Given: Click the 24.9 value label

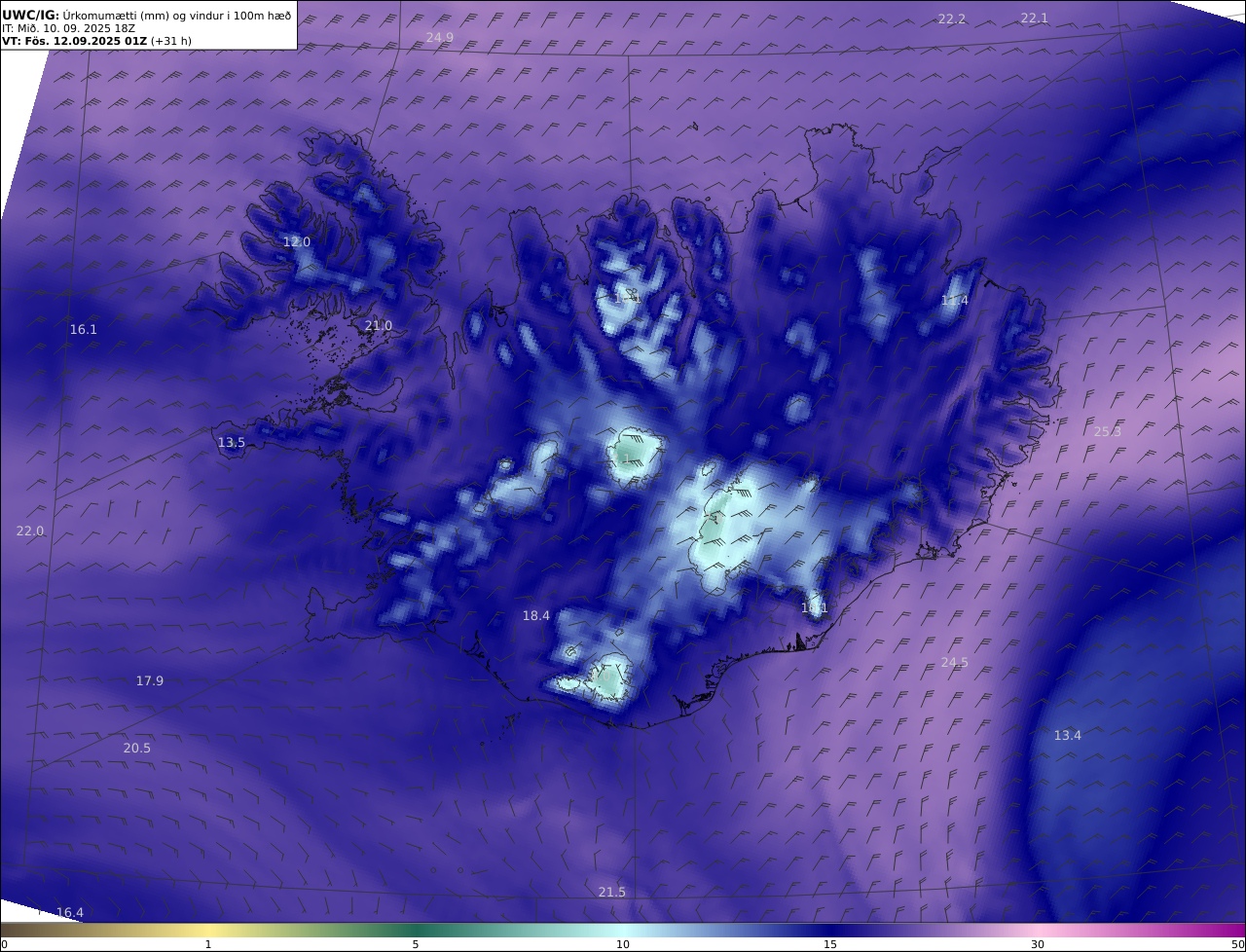Looking at the screenshot, I should 440,37.
